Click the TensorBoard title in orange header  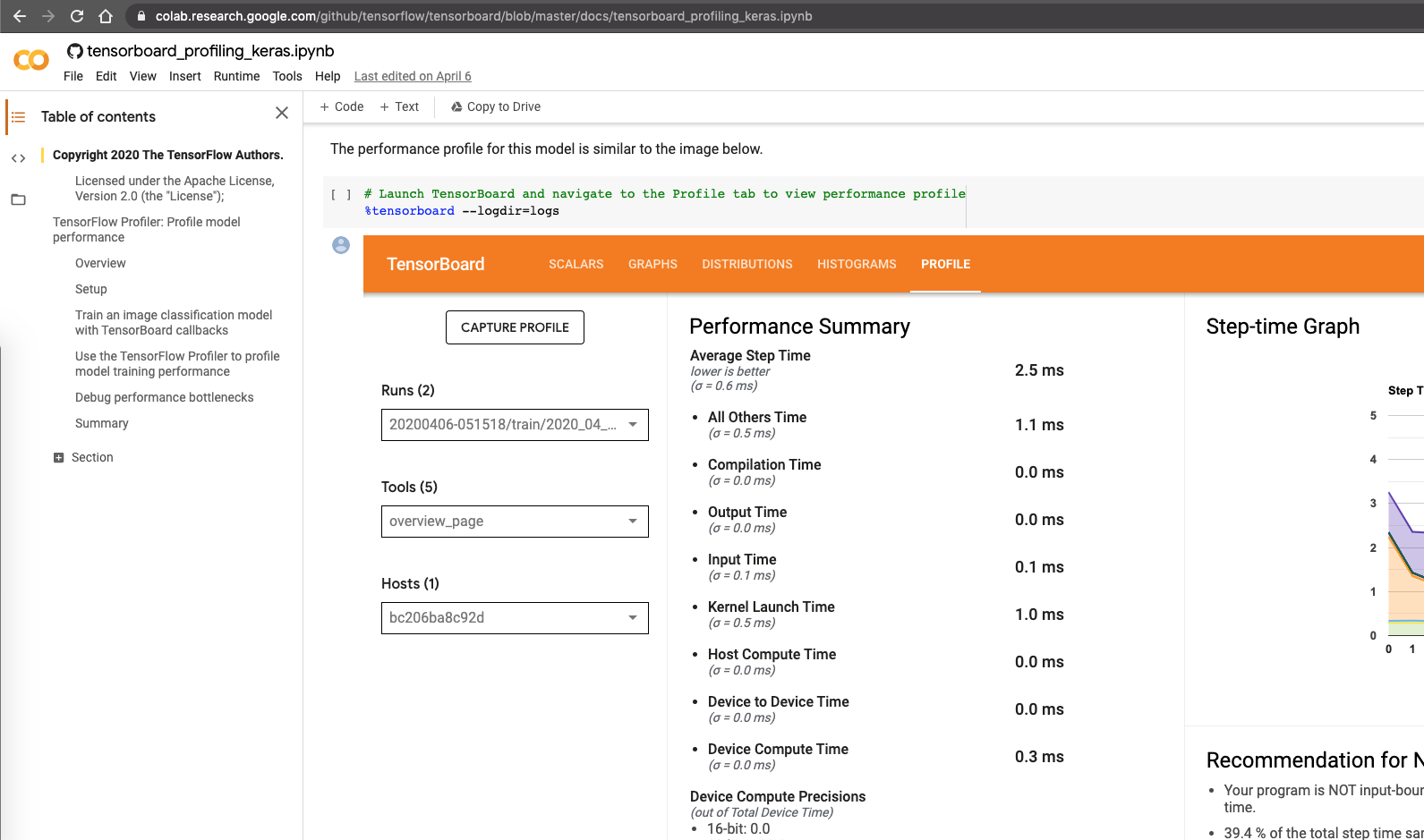(436, 264)
